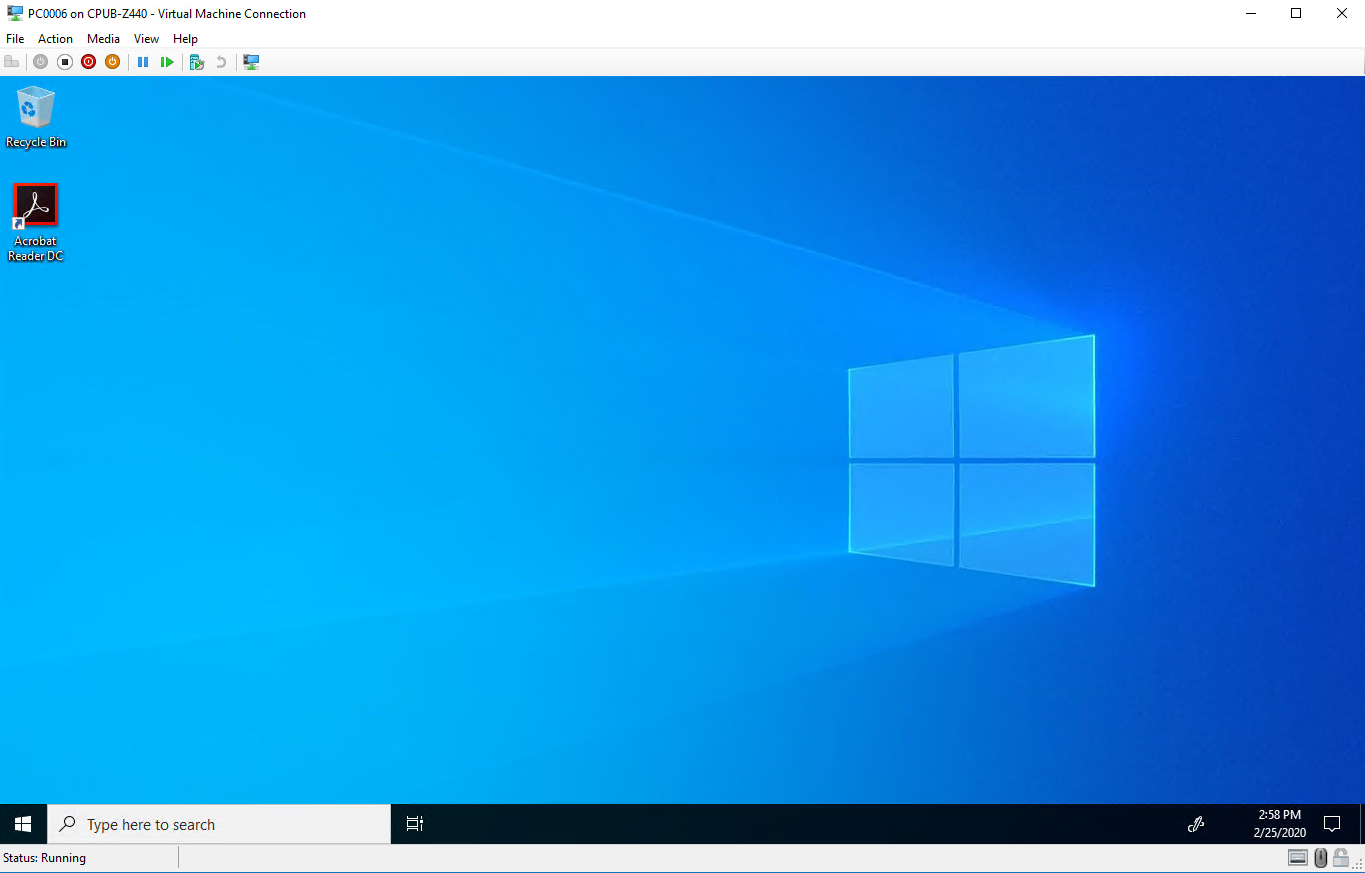Open the Windows Ink Workspace
1365x873 pixels.
tap(1196, 824)
